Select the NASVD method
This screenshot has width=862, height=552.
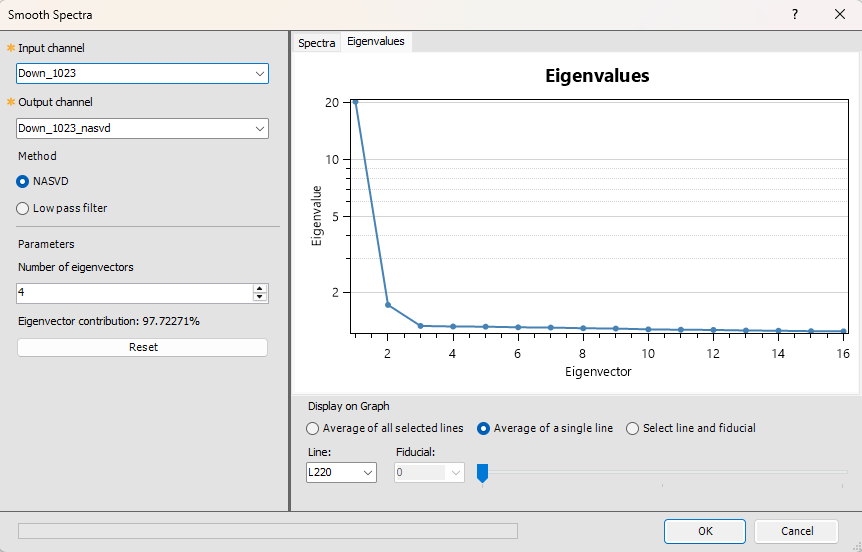(x=23, y=181)
